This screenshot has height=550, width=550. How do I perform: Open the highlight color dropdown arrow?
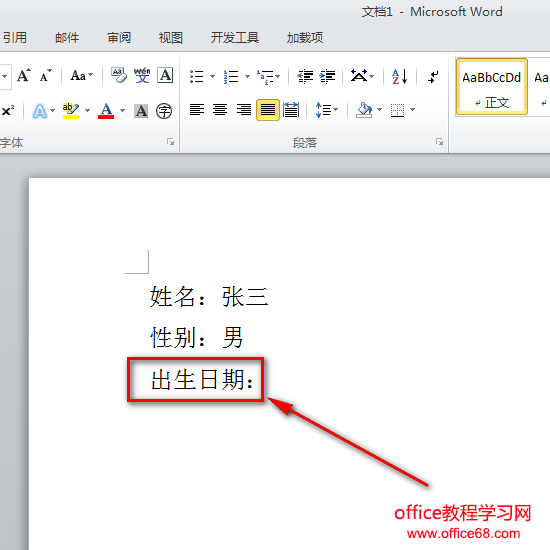click(x=88, y=110)
